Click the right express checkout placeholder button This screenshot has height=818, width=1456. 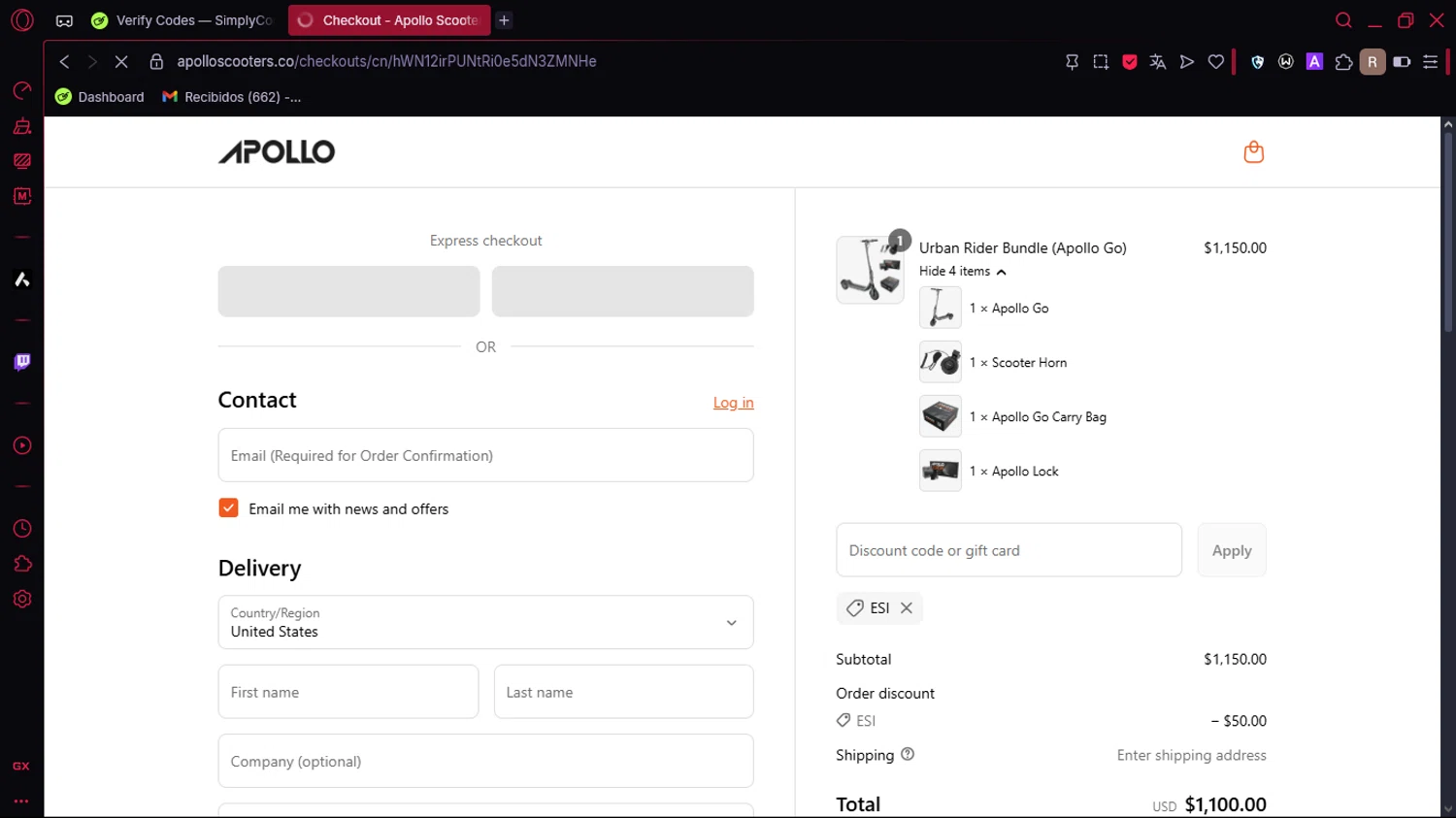622,291
